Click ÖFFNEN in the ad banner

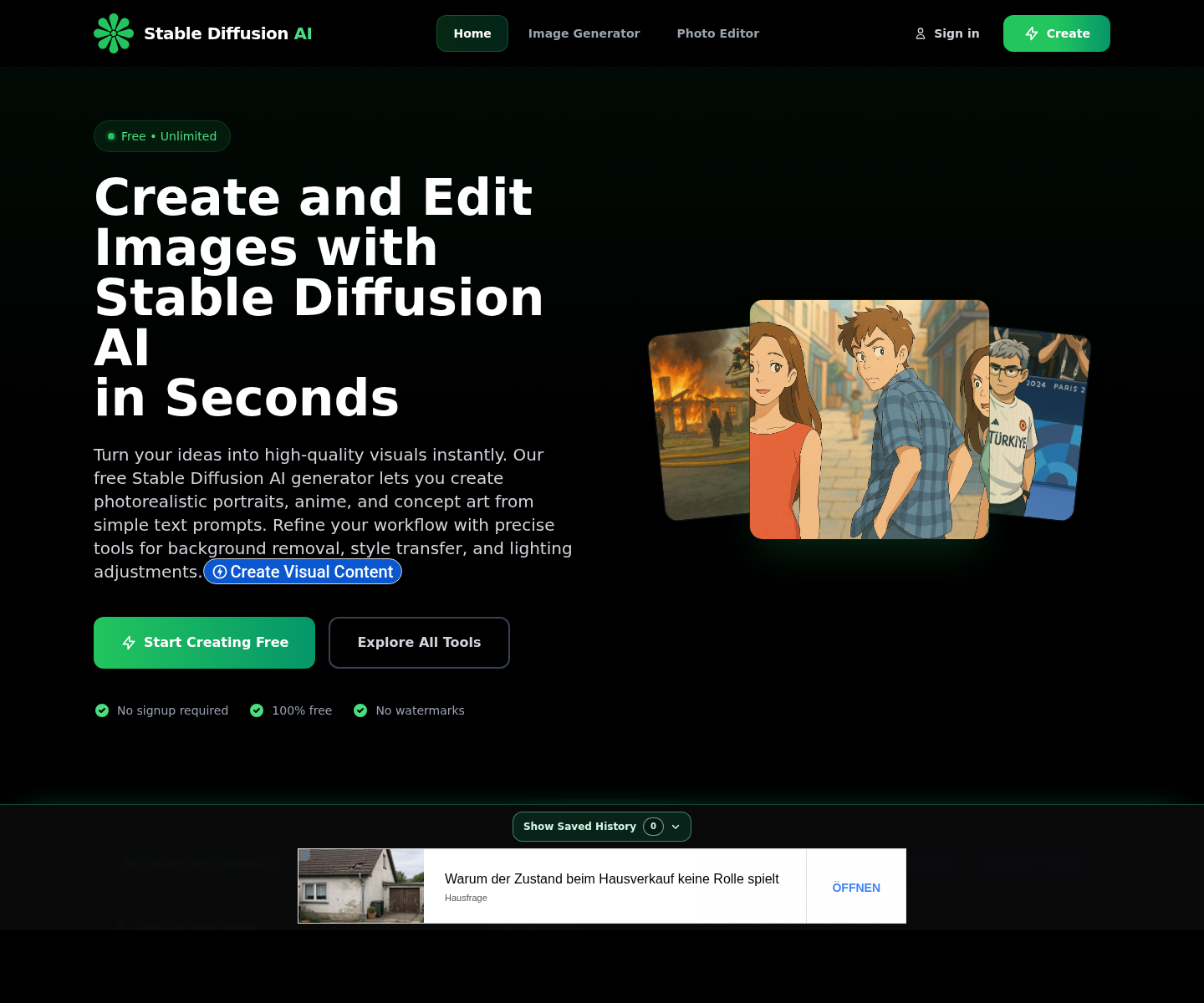coord(855,887)
